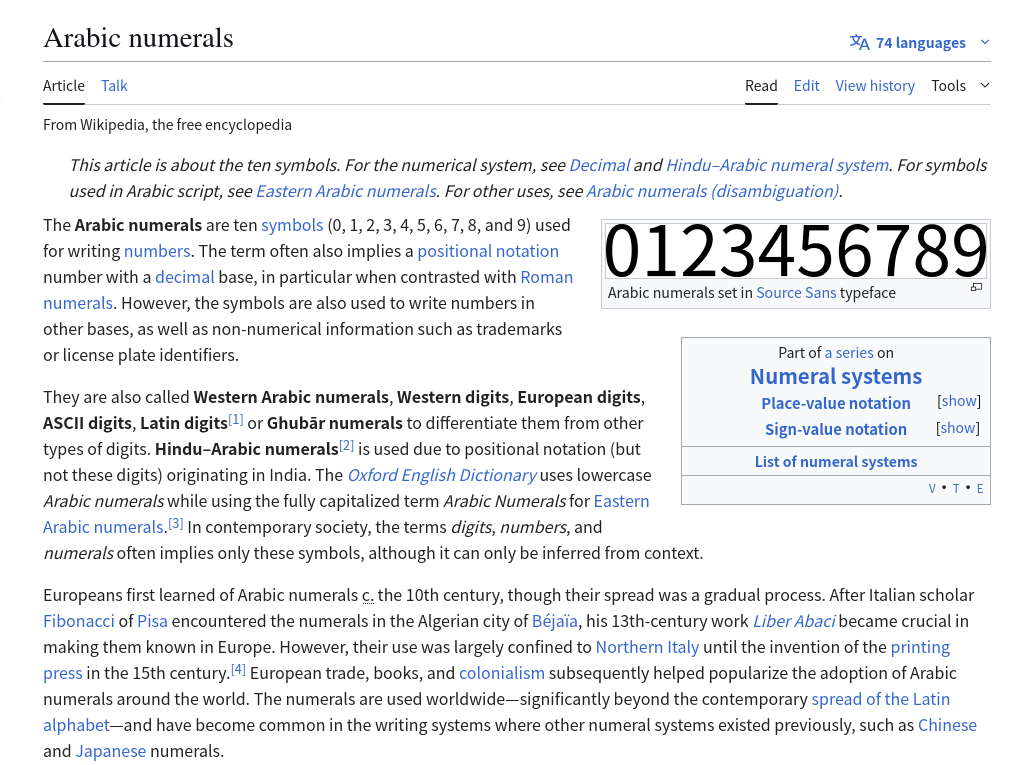Click the Article tab

pyautogui.click(x=64, y=86)
